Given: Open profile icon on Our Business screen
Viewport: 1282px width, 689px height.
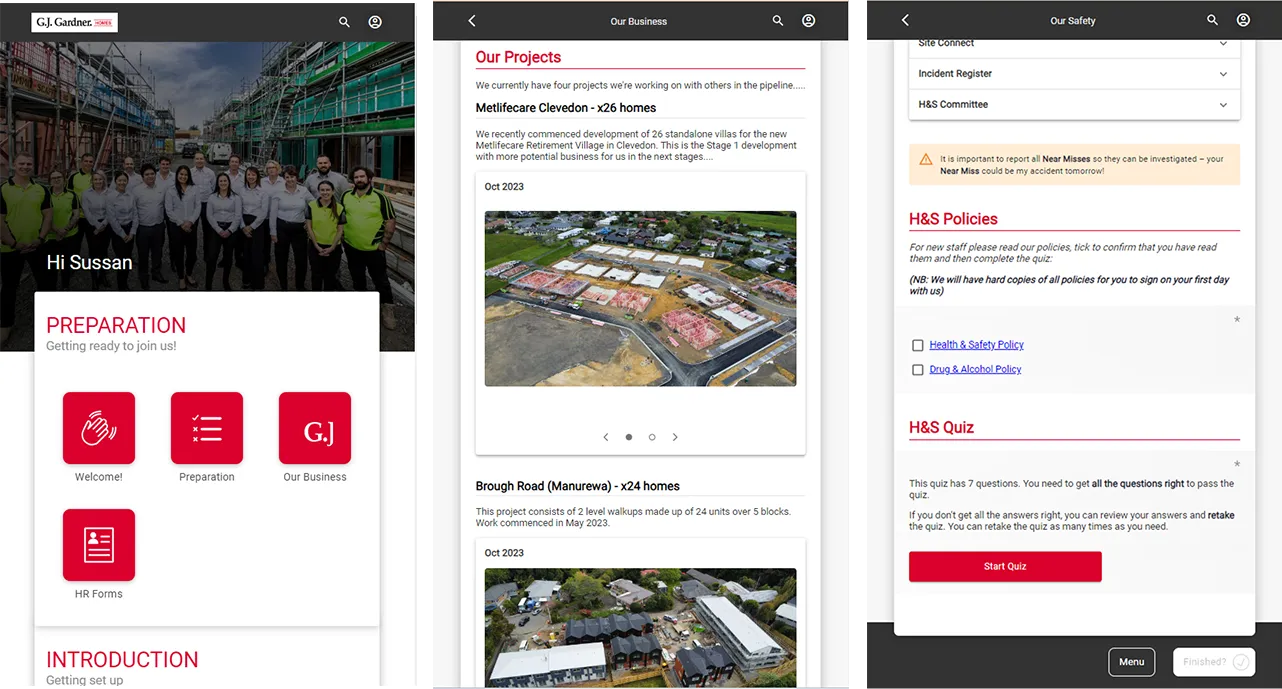Looking at the screenshot, I should pos(809,21).
